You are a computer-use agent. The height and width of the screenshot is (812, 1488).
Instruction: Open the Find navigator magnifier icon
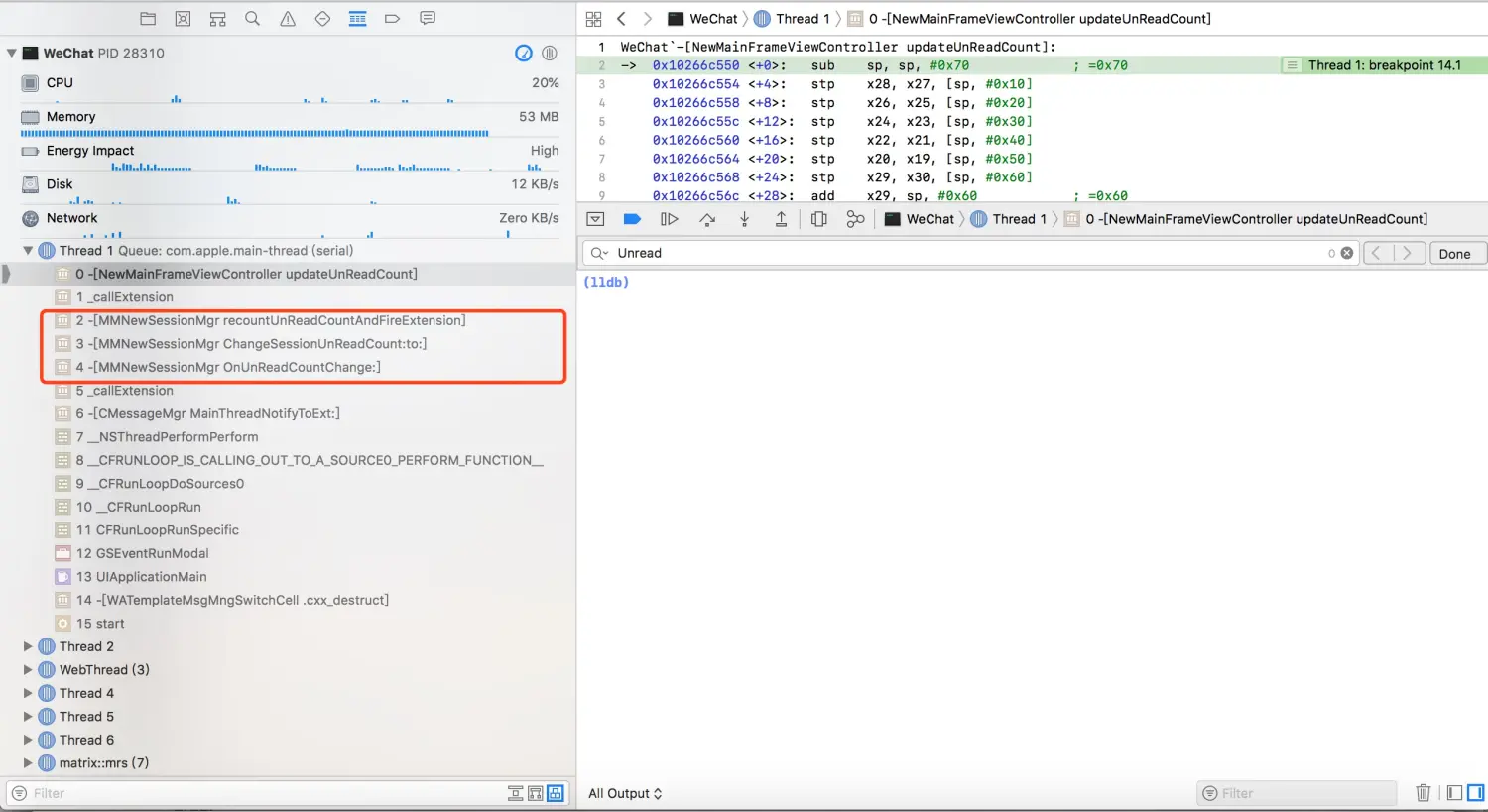[x=252, y=18]
